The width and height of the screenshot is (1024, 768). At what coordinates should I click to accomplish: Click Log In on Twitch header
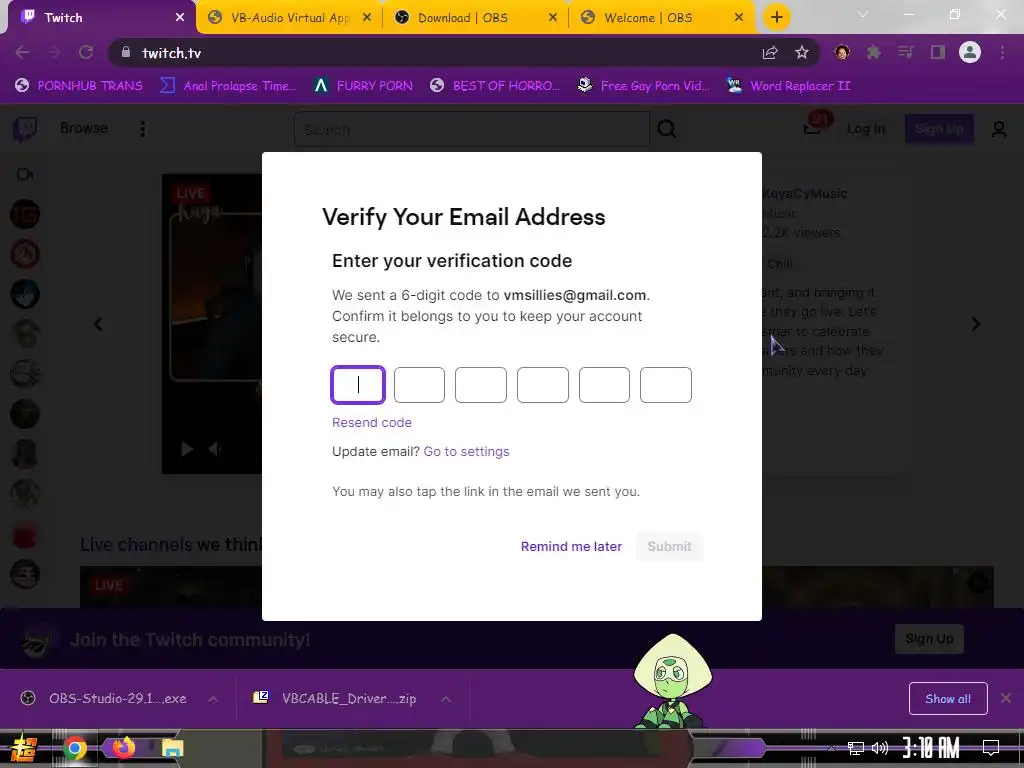[x=865, y=129]
